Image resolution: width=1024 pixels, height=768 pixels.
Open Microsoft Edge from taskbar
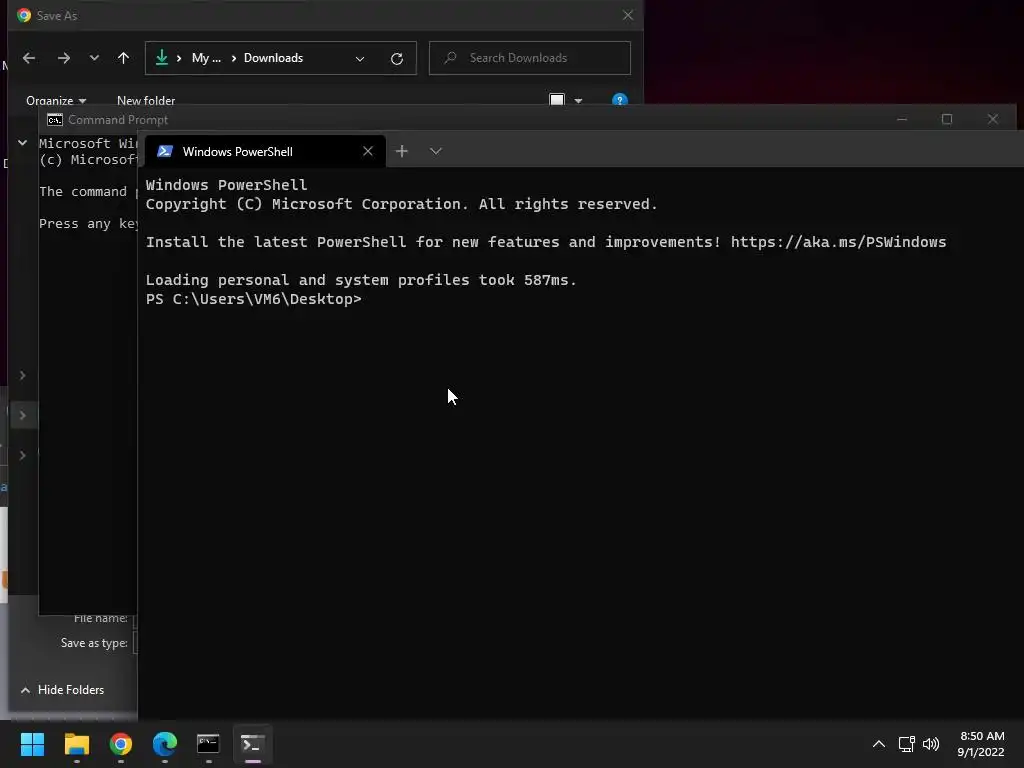(x=165, y=744)
